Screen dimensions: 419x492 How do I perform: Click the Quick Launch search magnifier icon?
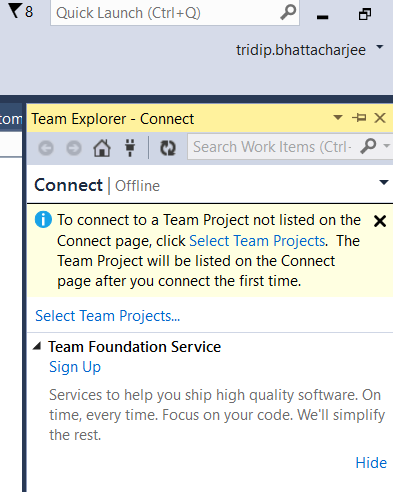click(288, 13)
